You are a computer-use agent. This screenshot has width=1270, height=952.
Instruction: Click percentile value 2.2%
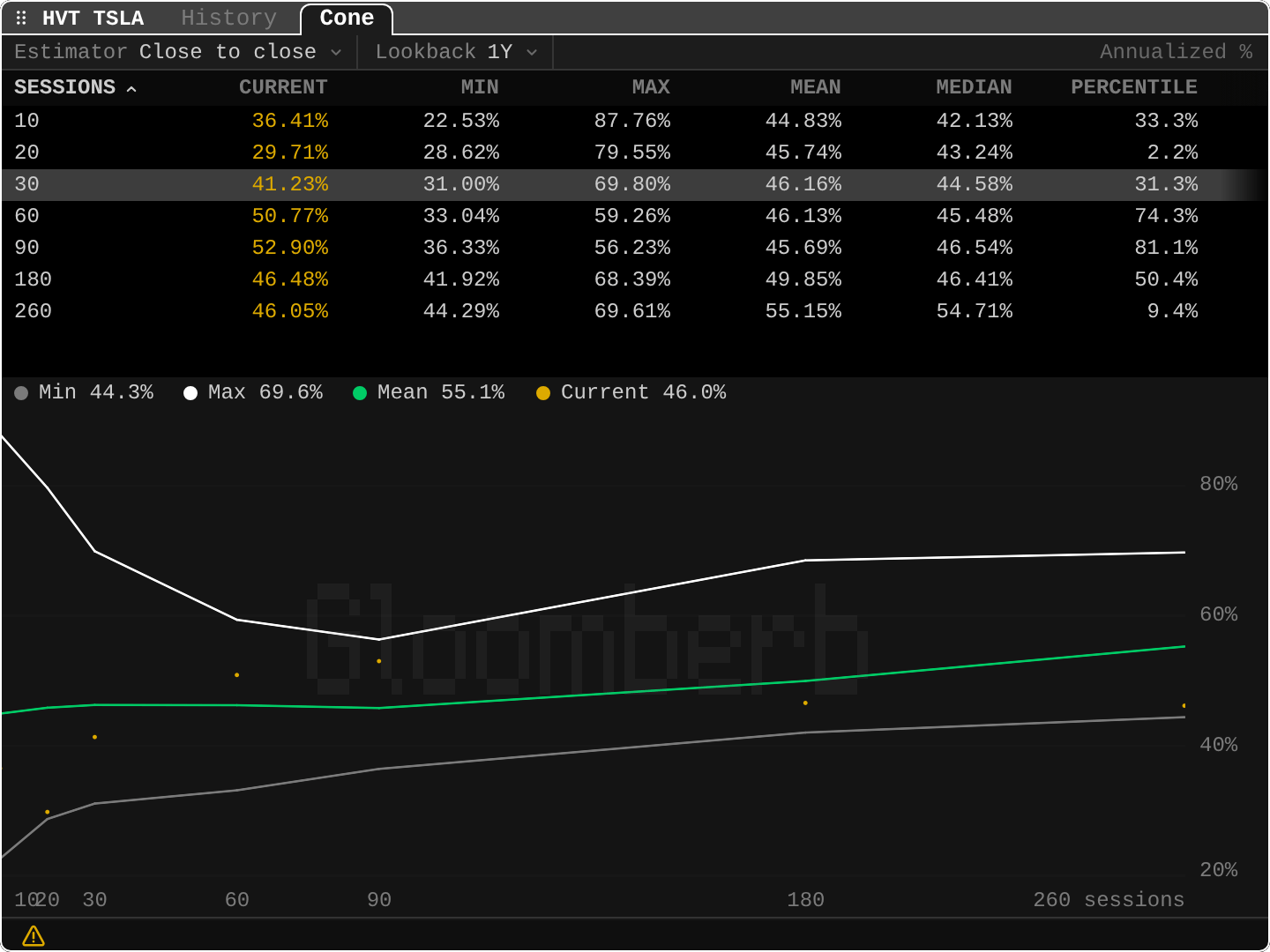click(1172, 152)
